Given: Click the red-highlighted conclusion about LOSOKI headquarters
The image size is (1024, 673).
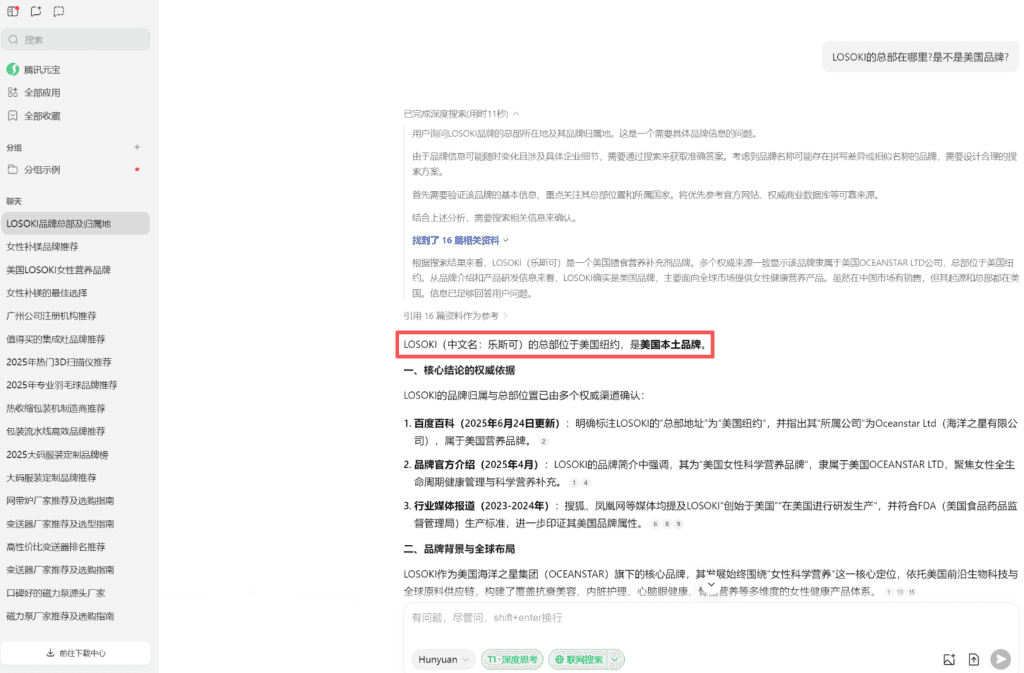Looking at the screenshot, I should click(x=555, y=344).
